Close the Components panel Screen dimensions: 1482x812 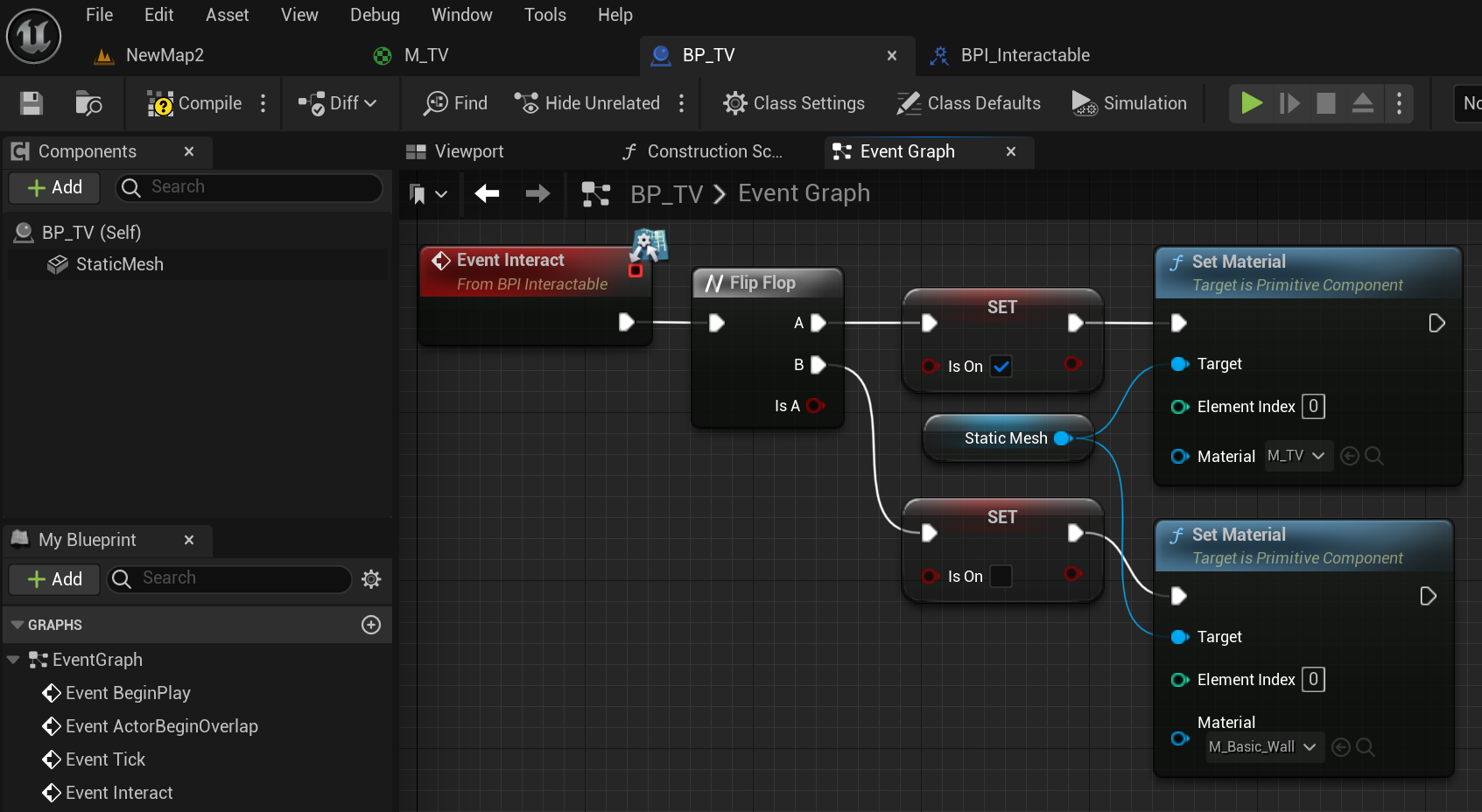[x=188, y=151]
